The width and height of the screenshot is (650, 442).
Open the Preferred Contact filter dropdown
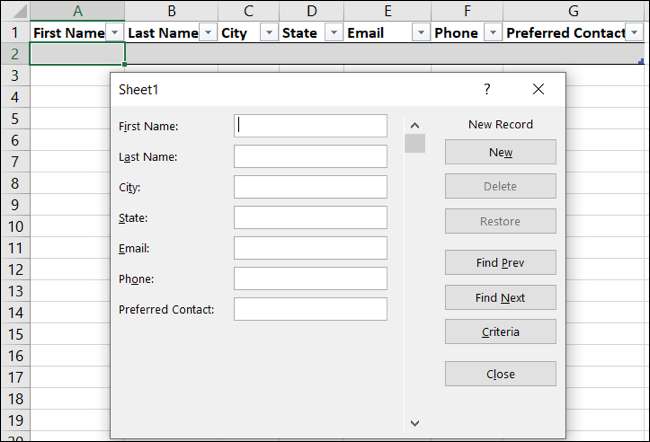pyautogui.click(x=634, y=33)
